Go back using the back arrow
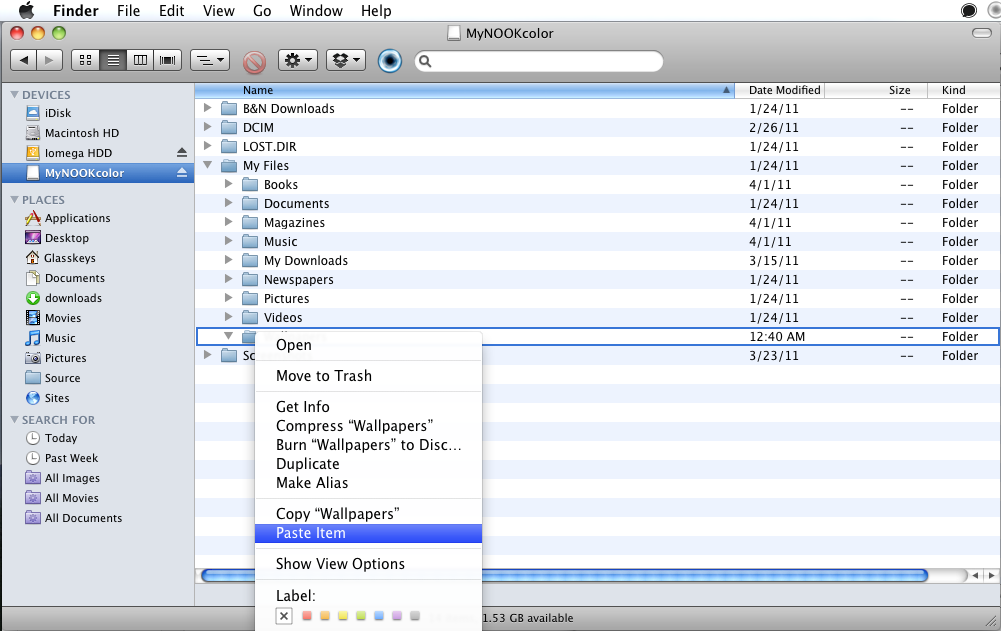The image size is (1001, 631). click(x=25, y=60)
